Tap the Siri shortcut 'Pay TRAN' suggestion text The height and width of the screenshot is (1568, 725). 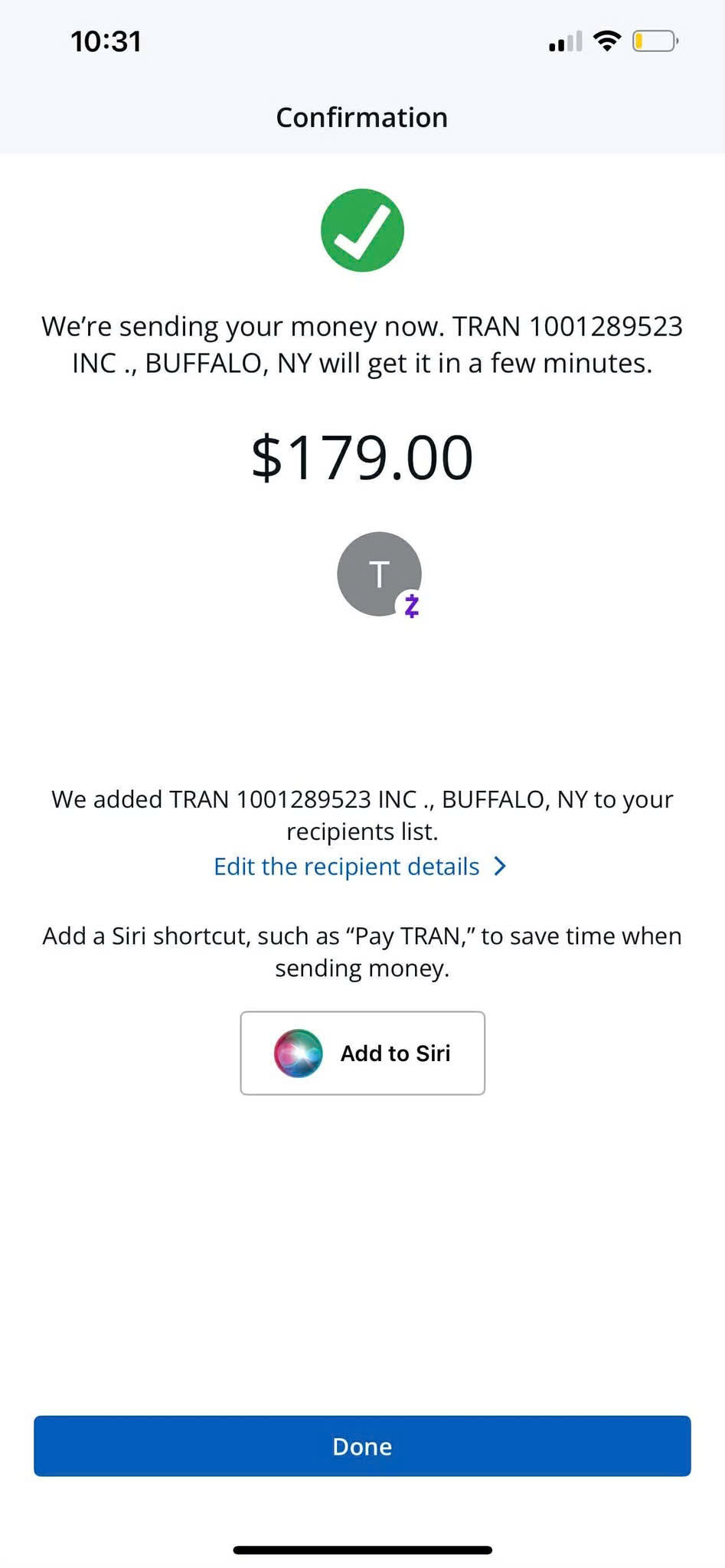(x=362, y=952)
